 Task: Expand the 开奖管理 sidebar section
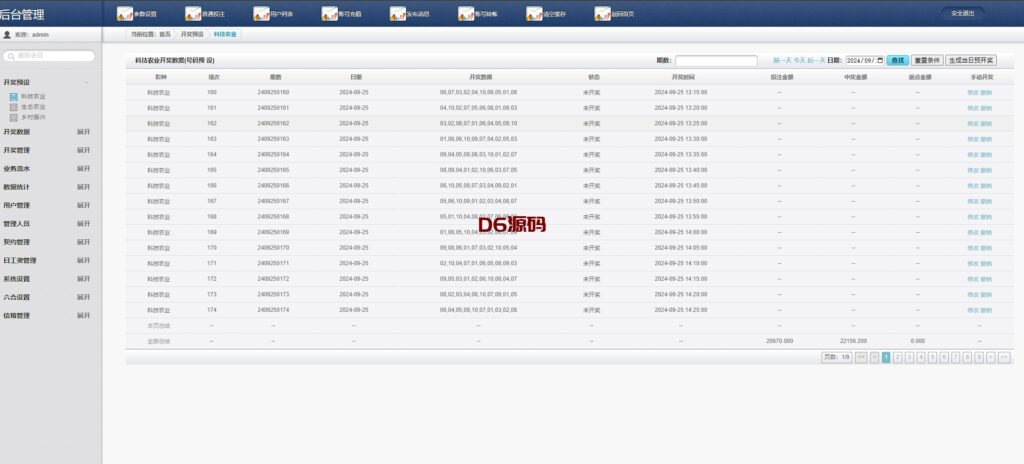click(x=84, y=150)
